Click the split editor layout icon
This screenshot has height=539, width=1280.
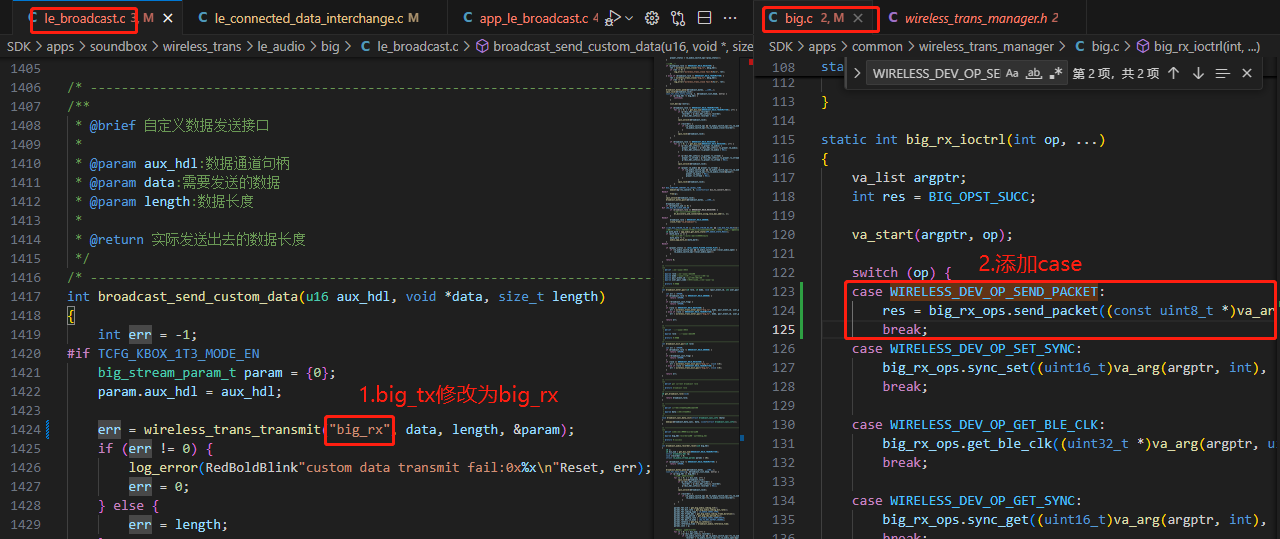pyautogui.click(x=704, y=18)
